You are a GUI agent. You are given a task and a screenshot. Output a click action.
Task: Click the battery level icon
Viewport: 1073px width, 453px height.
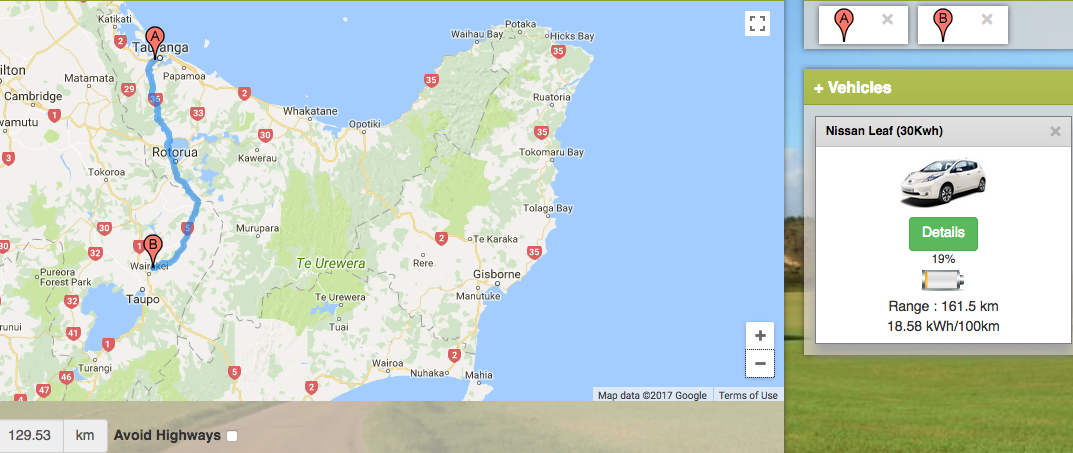(x=943, y=280)
